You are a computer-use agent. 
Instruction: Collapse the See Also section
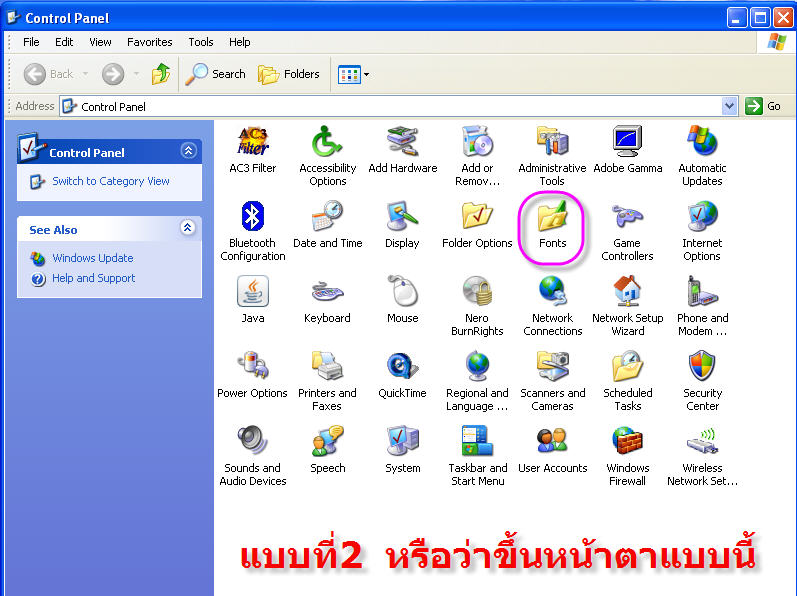[188, 228]
